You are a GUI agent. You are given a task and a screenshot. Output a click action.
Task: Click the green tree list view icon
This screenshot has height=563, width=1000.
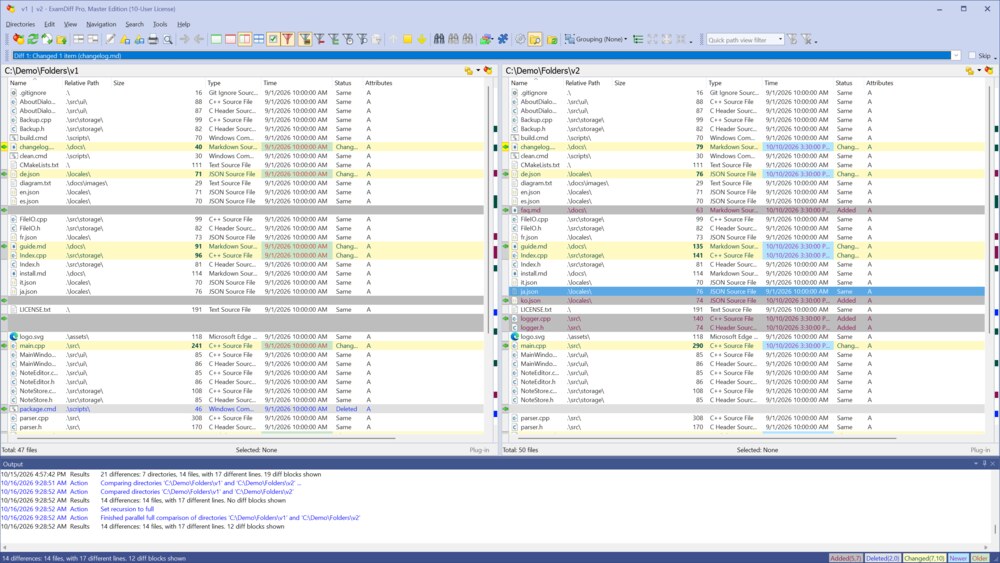click(x=638, y=40)
